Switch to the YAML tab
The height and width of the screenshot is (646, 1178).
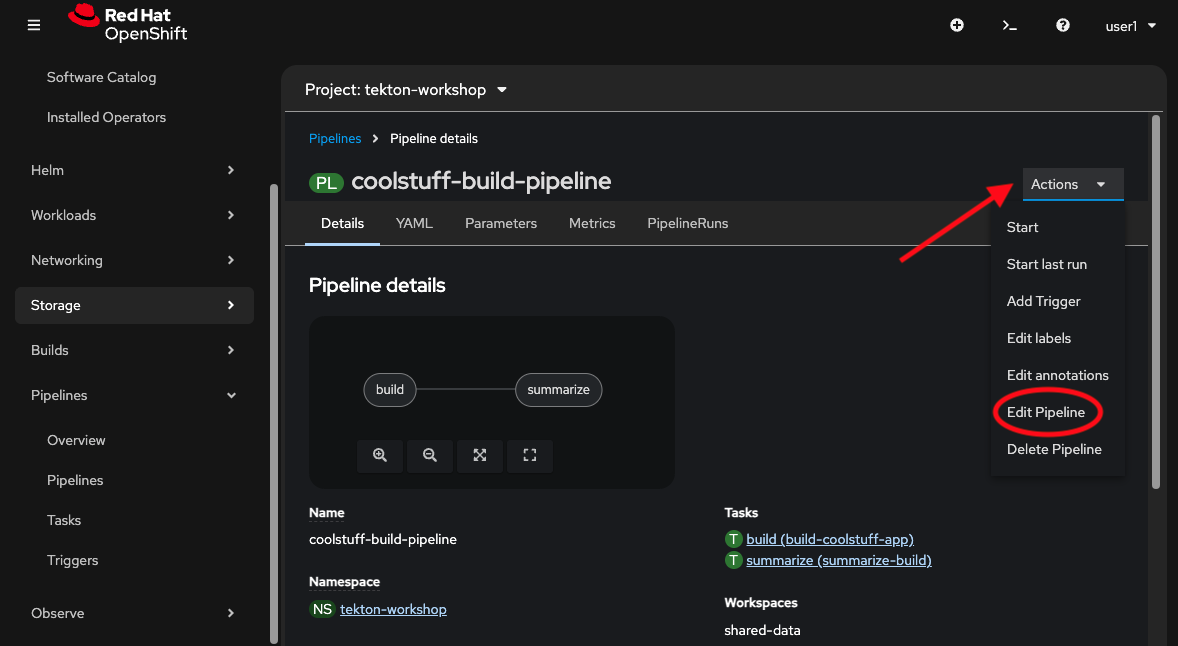pyautogui.click(x=414, y=223)
